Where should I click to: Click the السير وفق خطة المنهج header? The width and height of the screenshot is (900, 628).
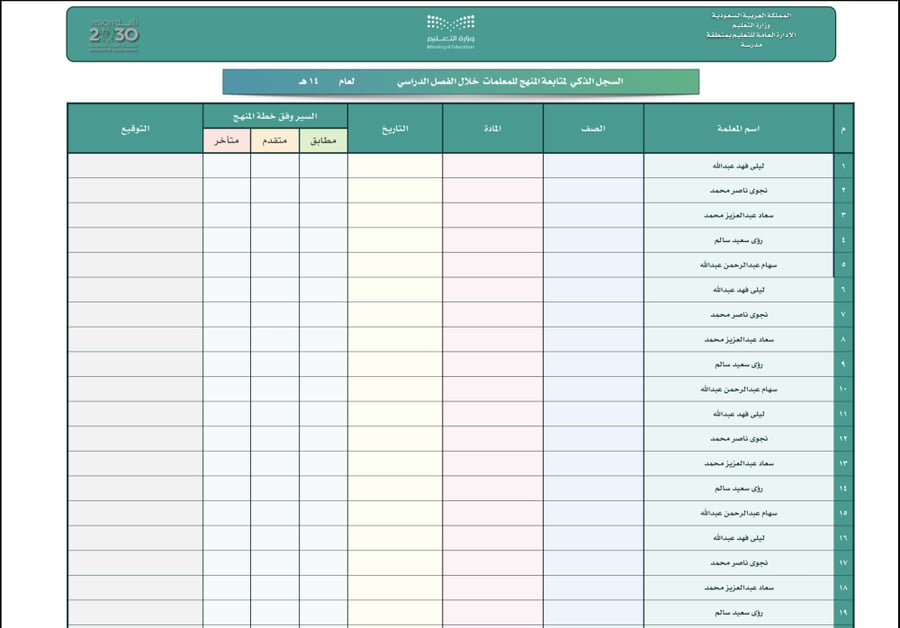275,117
